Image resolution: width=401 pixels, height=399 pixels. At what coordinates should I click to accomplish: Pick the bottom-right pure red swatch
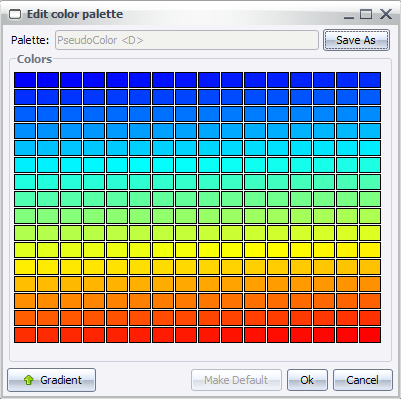click(x=370, y=335)
